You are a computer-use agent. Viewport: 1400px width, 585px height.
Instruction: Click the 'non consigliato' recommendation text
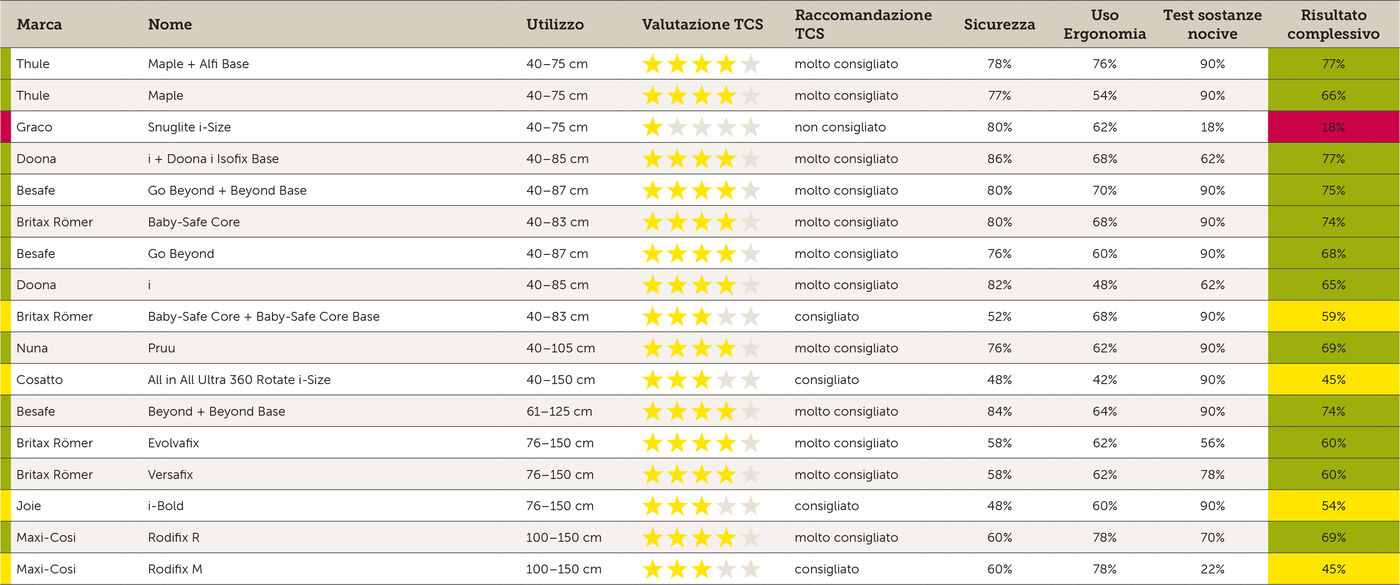[840, 127]
